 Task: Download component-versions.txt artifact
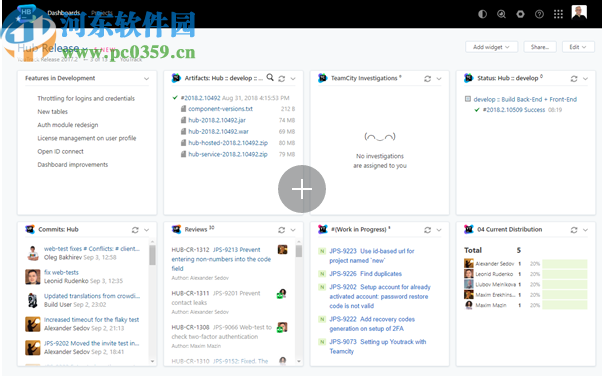pos(221,109)
